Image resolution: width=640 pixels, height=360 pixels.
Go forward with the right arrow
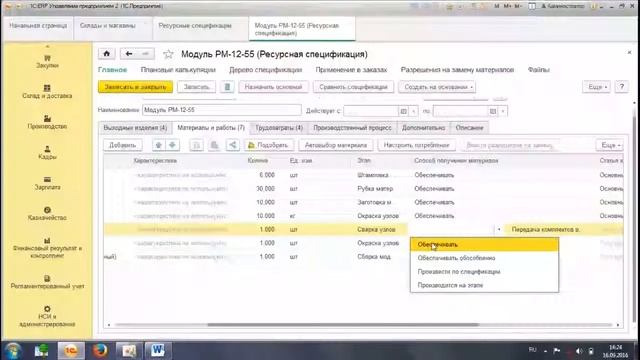[x=146, y=53]
